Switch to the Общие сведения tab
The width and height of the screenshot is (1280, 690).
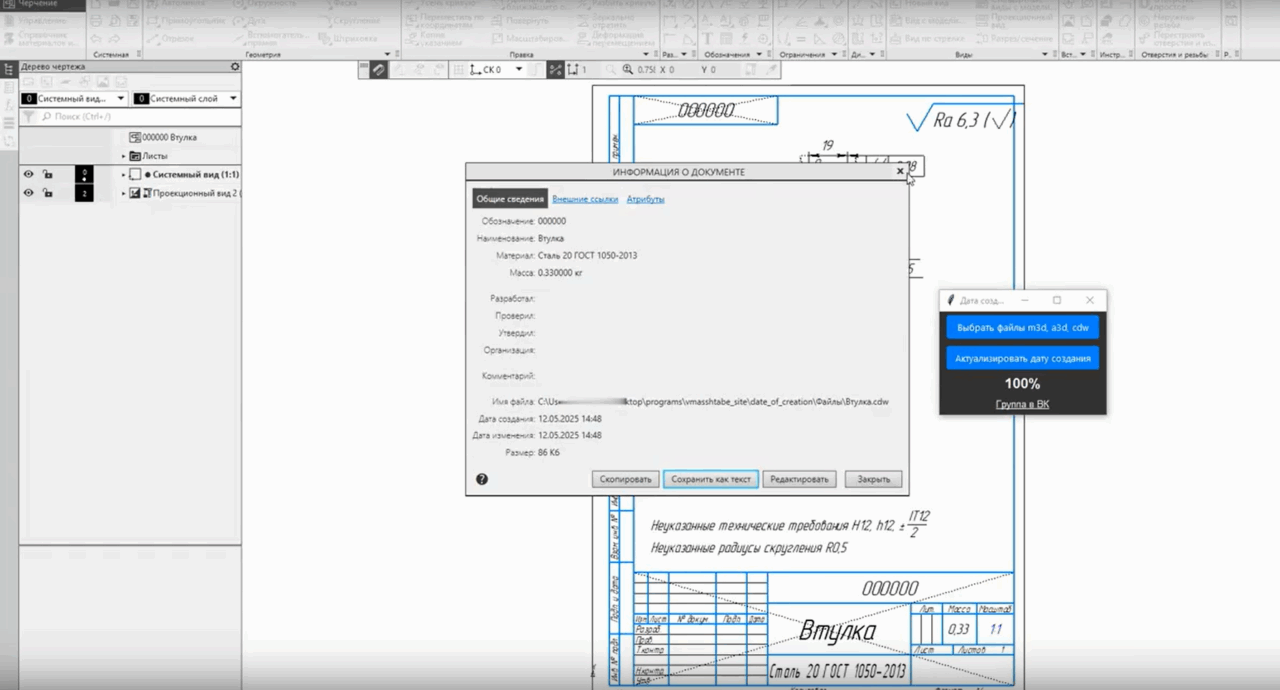click(x=510, y=199)
